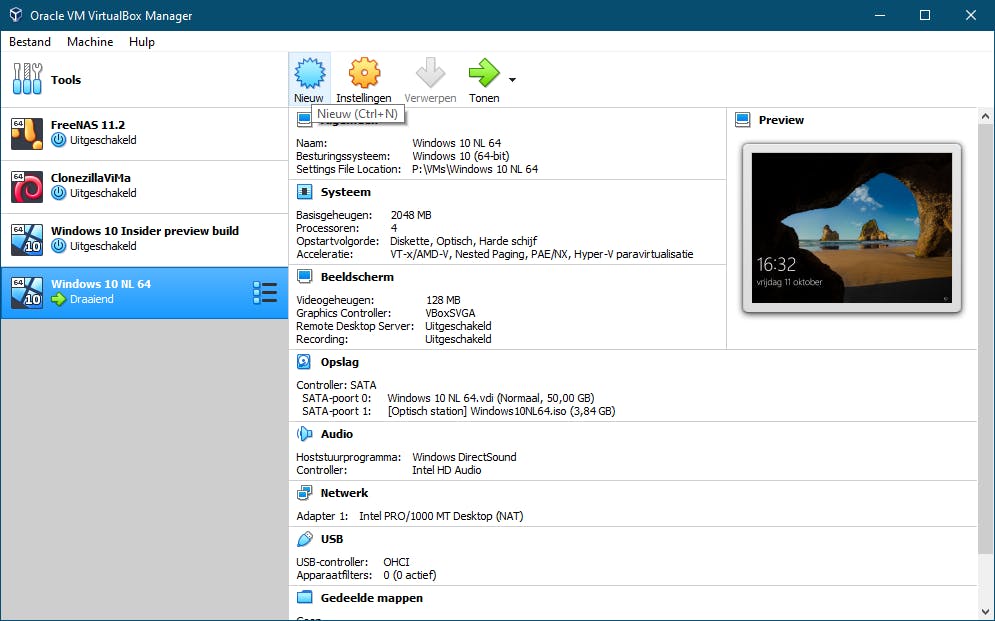Click the Opslag disk icon

pyautogui.click(x=304, y=362)
